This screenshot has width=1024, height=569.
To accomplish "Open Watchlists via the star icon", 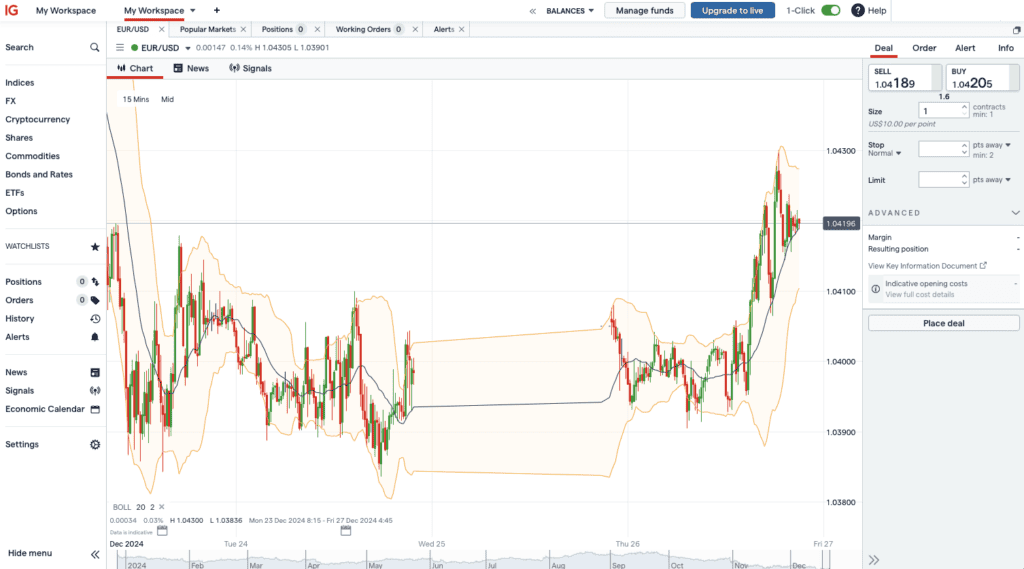I will click(95, 246).
